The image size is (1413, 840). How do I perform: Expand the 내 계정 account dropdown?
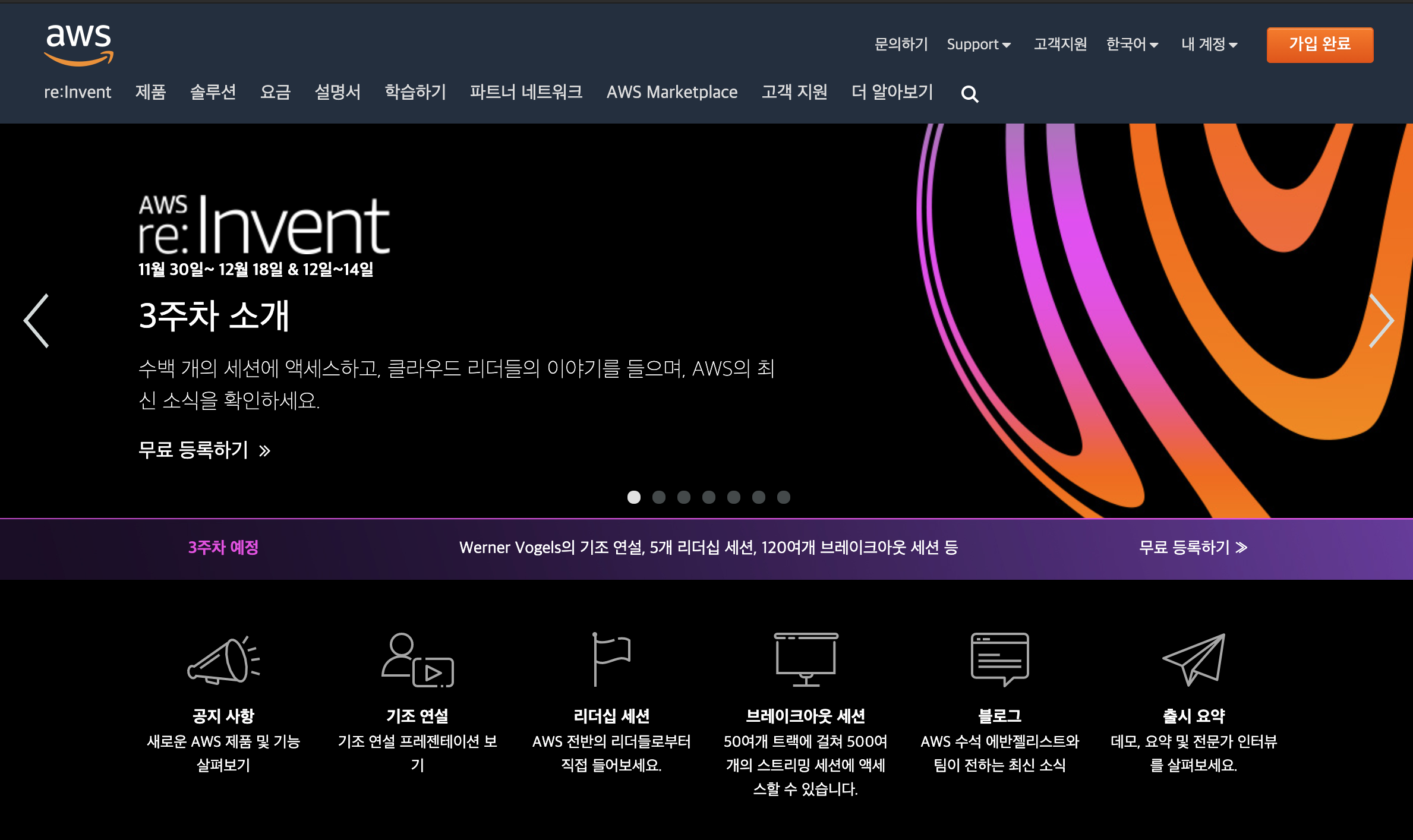pyautogui.click(x=1209, y=45)
